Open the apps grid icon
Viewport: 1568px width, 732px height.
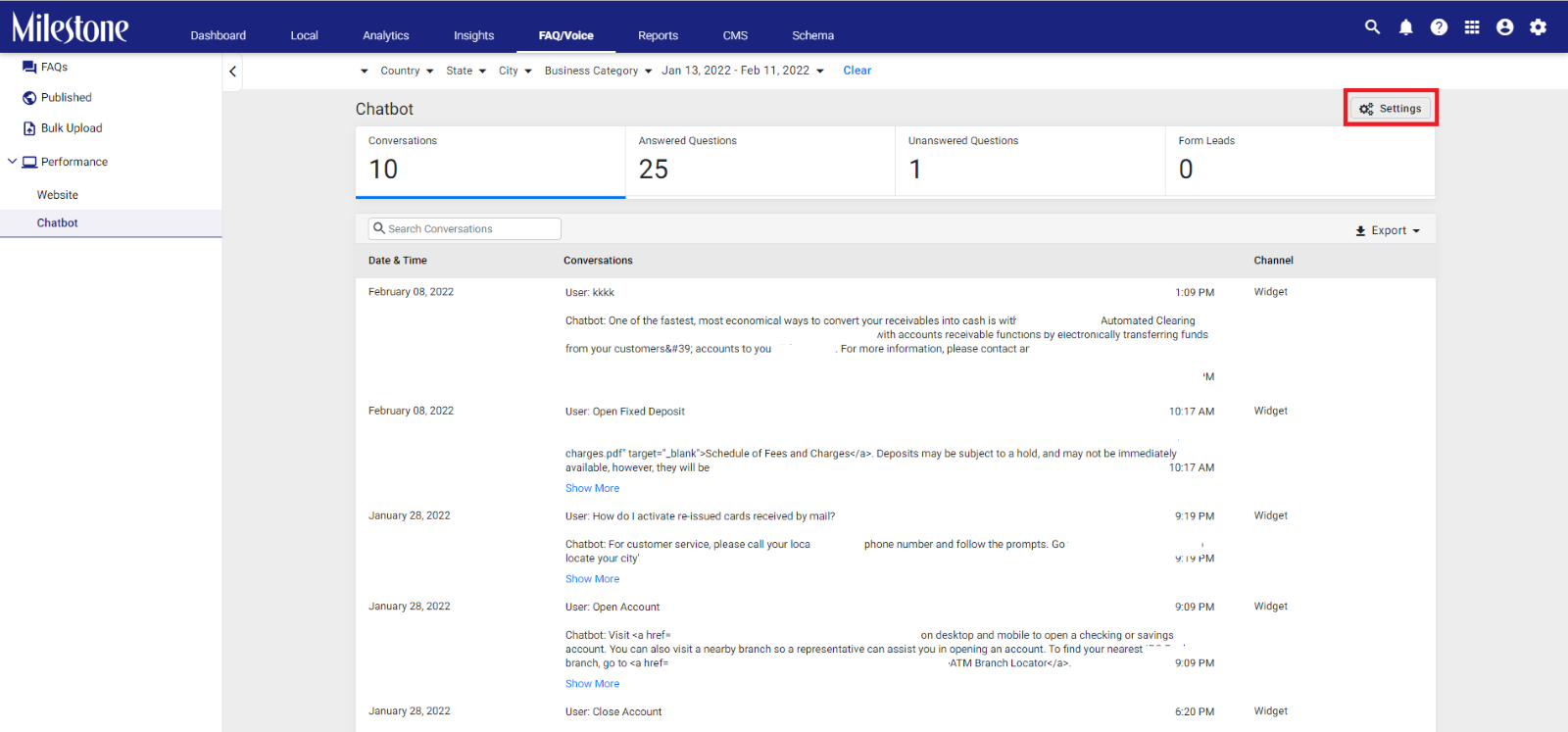[1472, 27]
